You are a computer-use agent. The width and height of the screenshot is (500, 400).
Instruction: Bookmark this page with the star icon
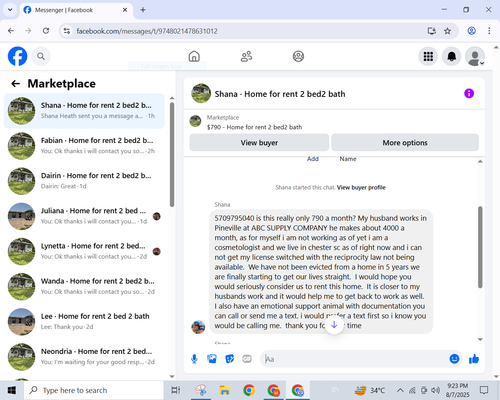pos(447,31)
